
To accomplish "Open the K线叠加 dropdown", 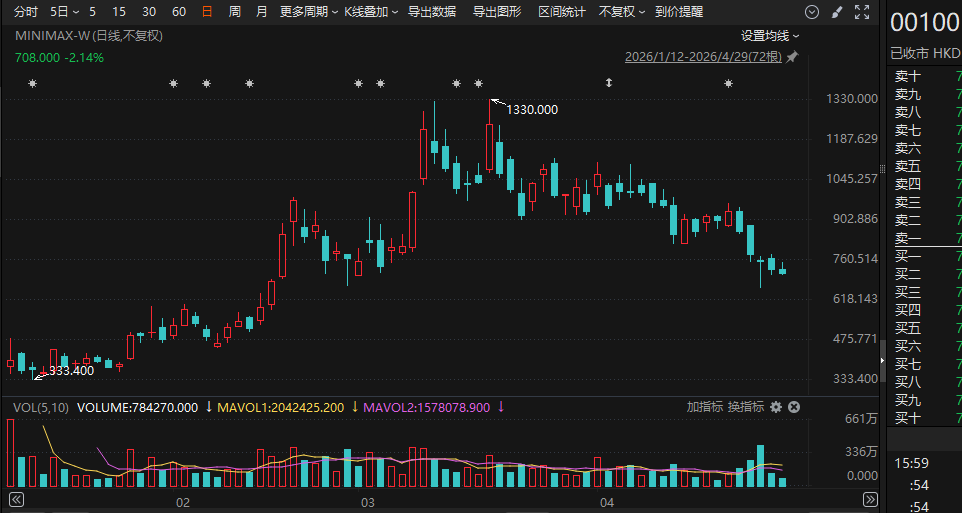I will [x=370, y=12].
